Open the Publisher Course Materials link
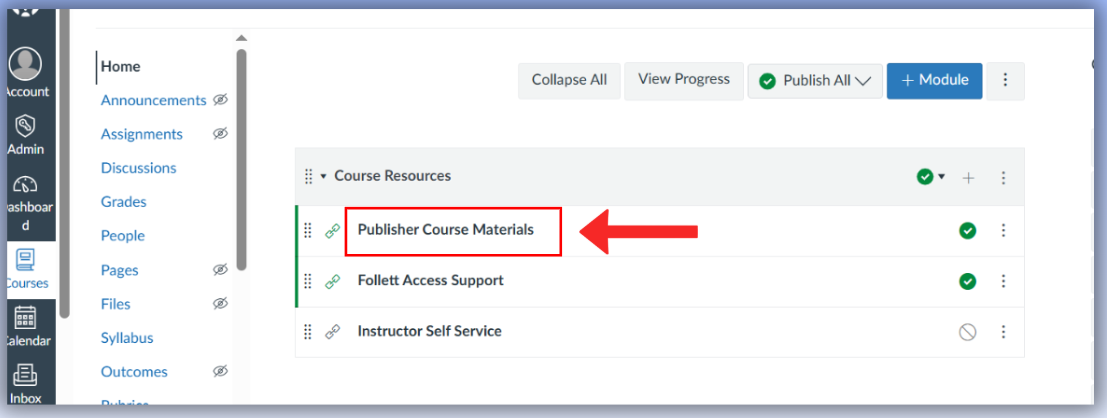Viewport: 1107px width, 418px height. [445, 229]
